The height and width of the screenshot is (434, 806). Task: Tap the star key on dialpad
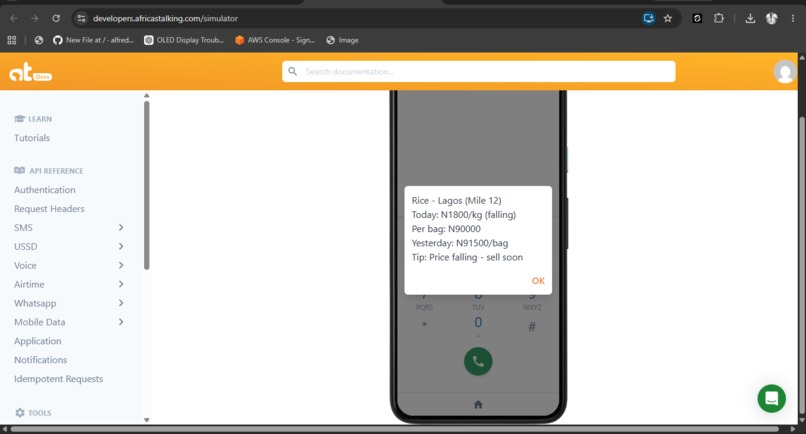point(424,326)
